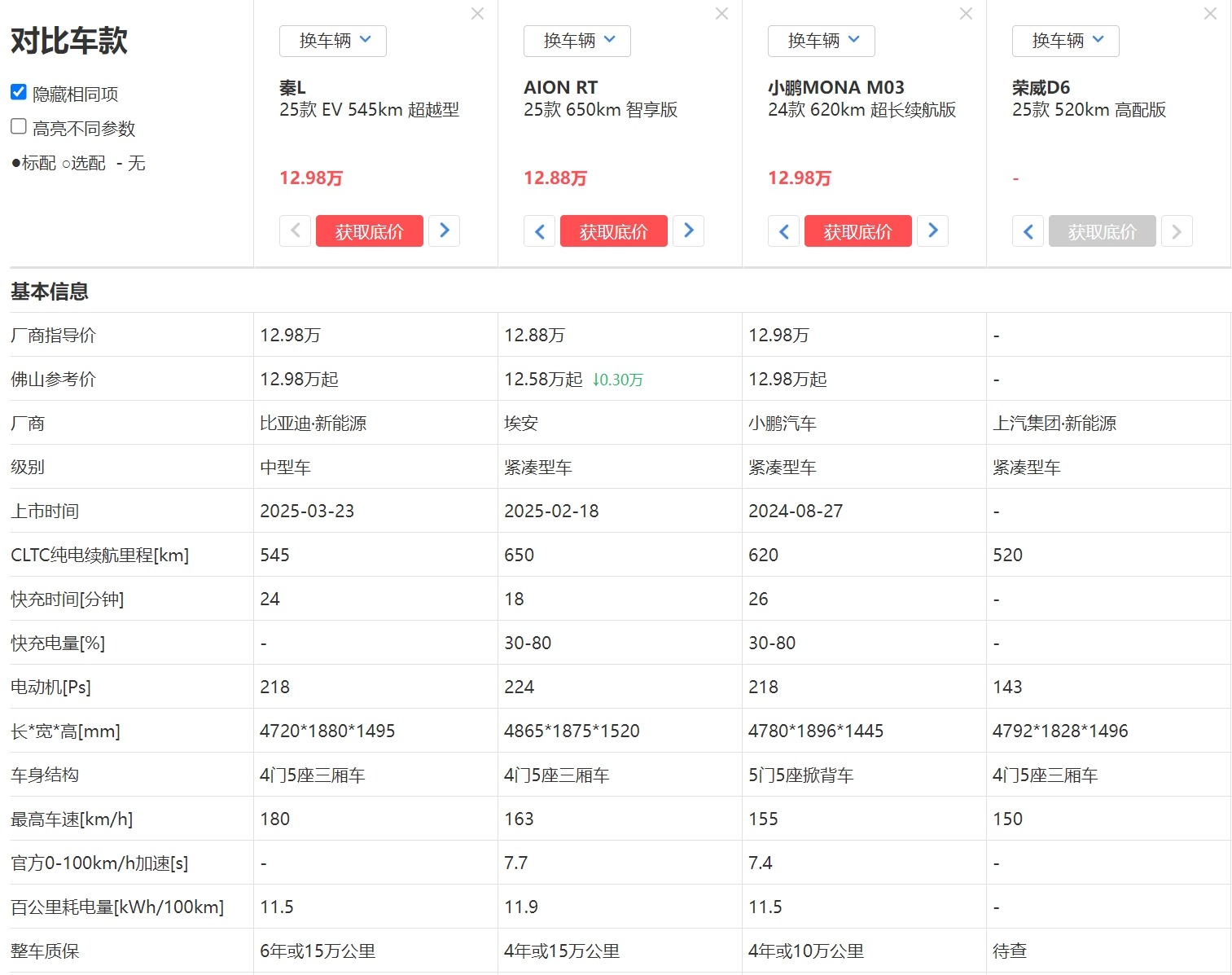Remove AION RT from the comparison
1232x975 pixels.
(722, 14)
